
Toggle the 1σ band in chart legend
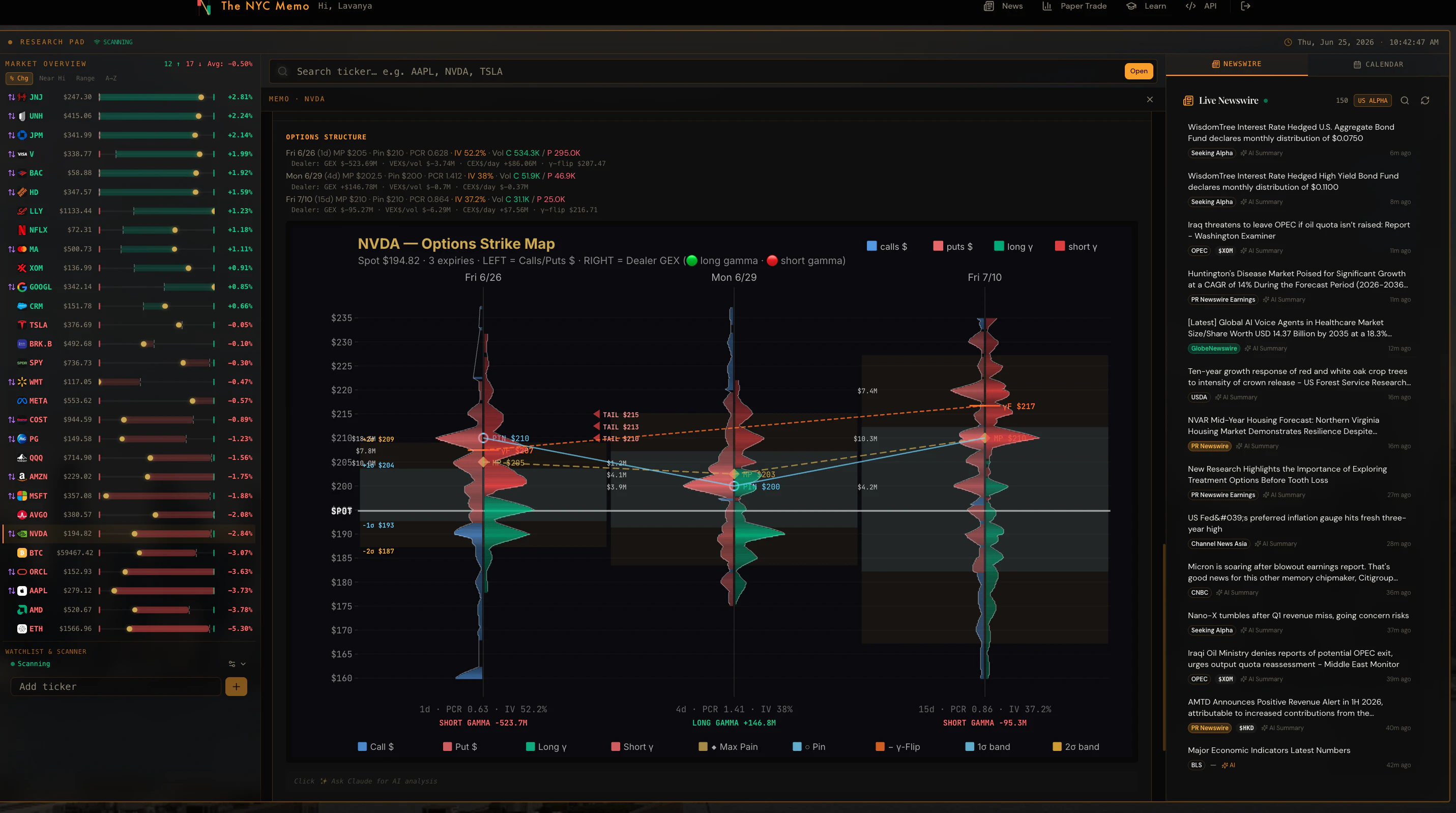(987, 747)
